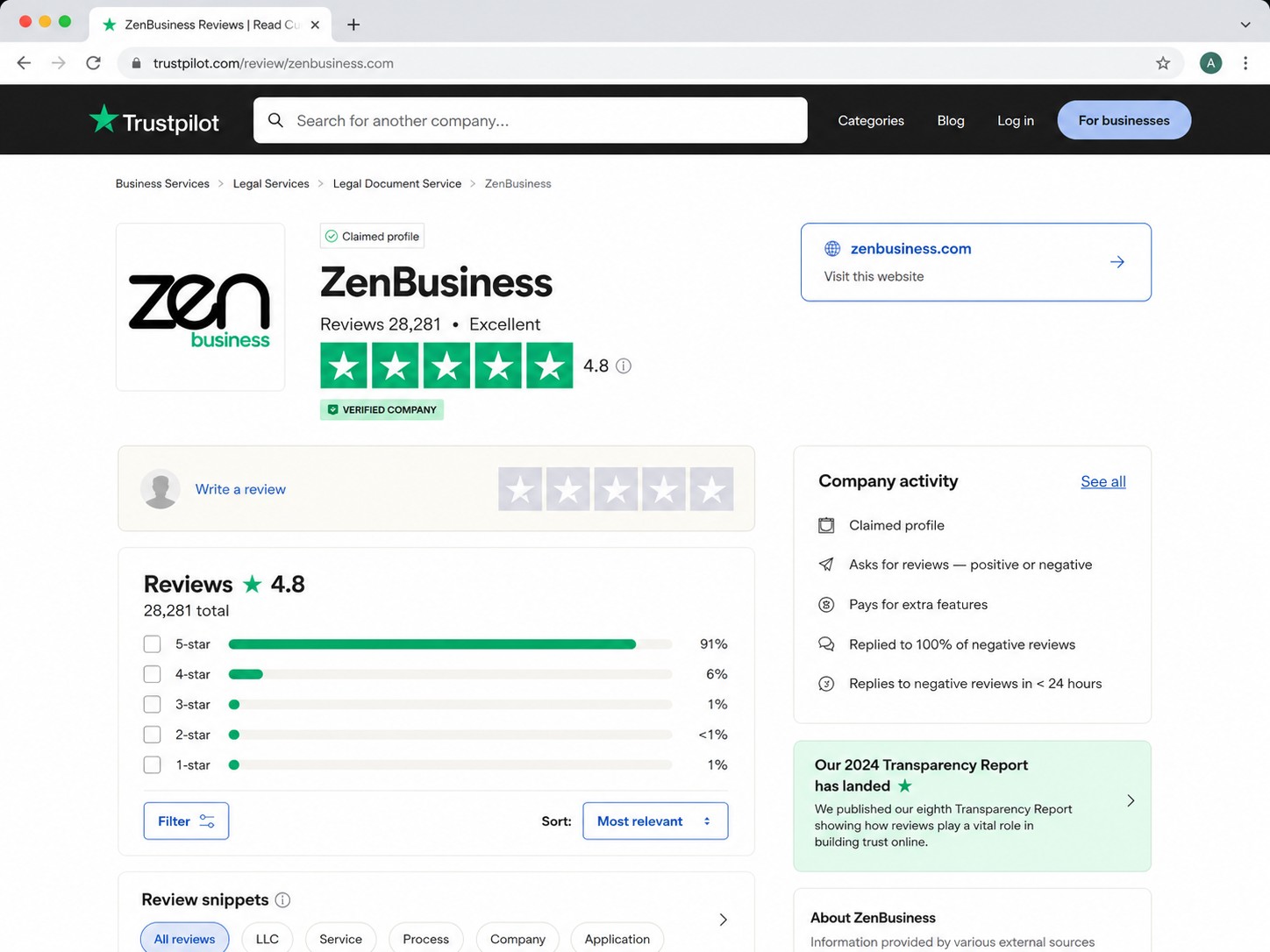This screenshot has height=952, width=1270.
Task: Click the Claimed profile calendar icon in Company activity
Action: tap(826, 525)
